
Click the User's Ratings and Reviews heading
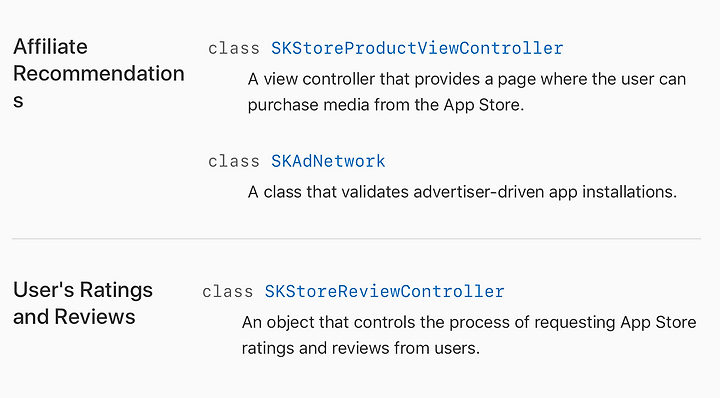pos(83,303)
